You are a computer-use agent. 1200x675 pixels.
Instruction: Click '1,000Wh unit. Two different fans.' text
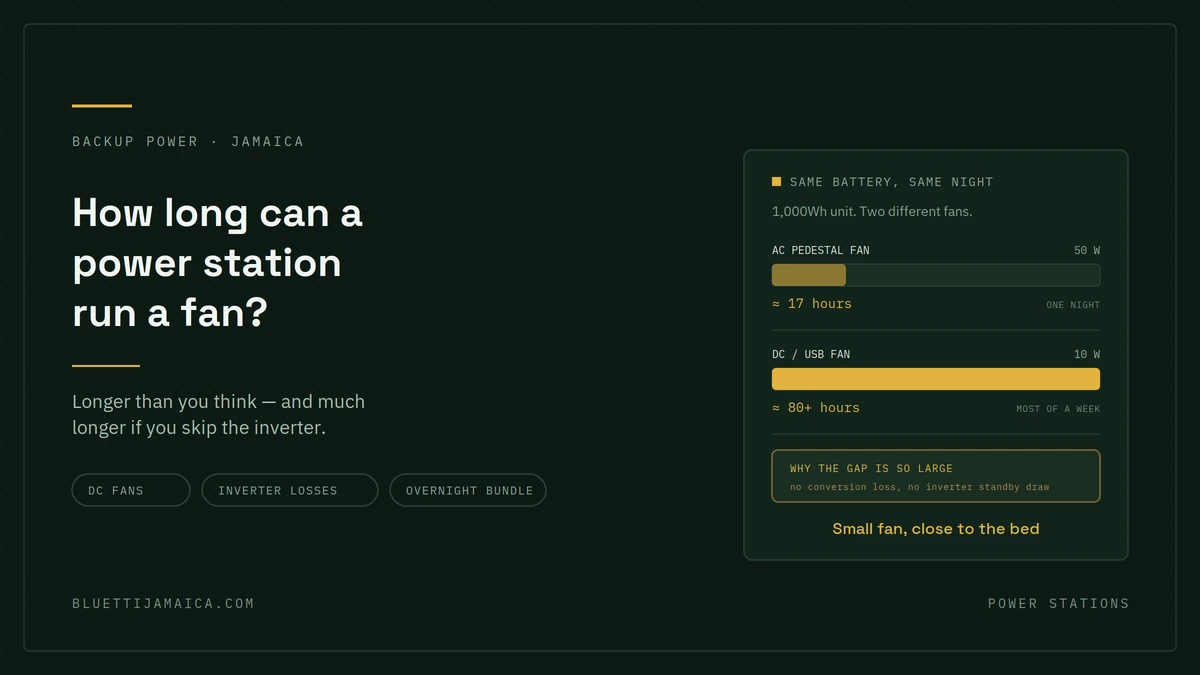click(872, 211)
